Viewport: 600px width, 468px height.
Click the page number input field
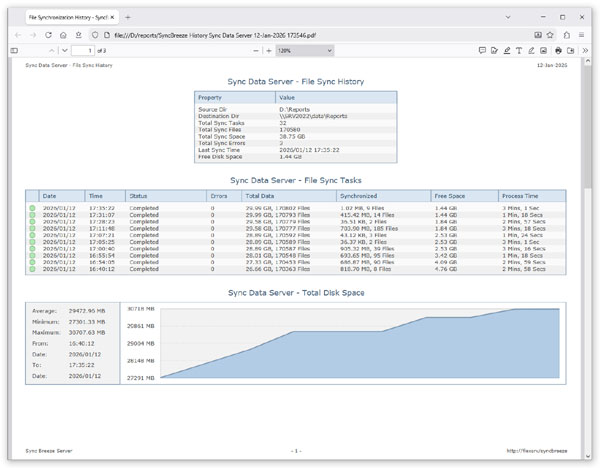[83, 51]
